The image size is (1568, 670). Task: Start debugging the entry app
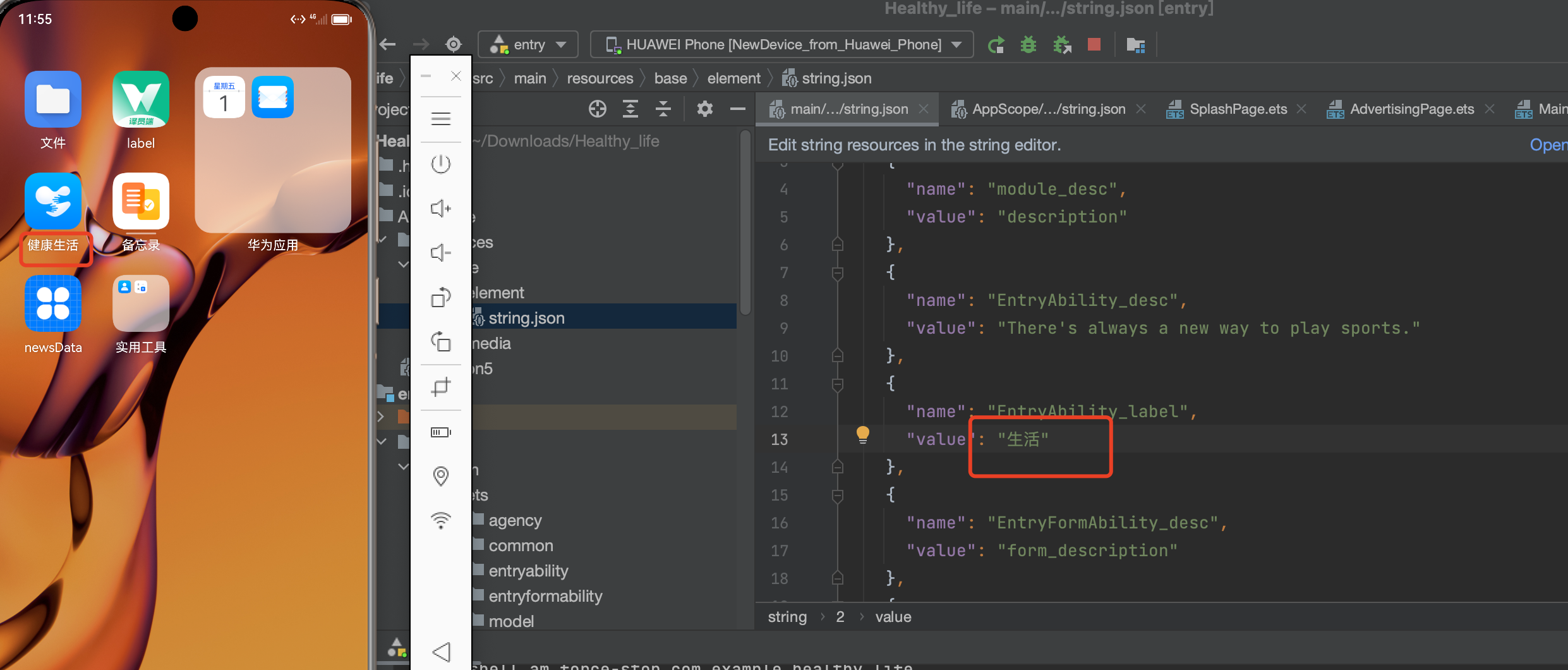coord(1028,45)
